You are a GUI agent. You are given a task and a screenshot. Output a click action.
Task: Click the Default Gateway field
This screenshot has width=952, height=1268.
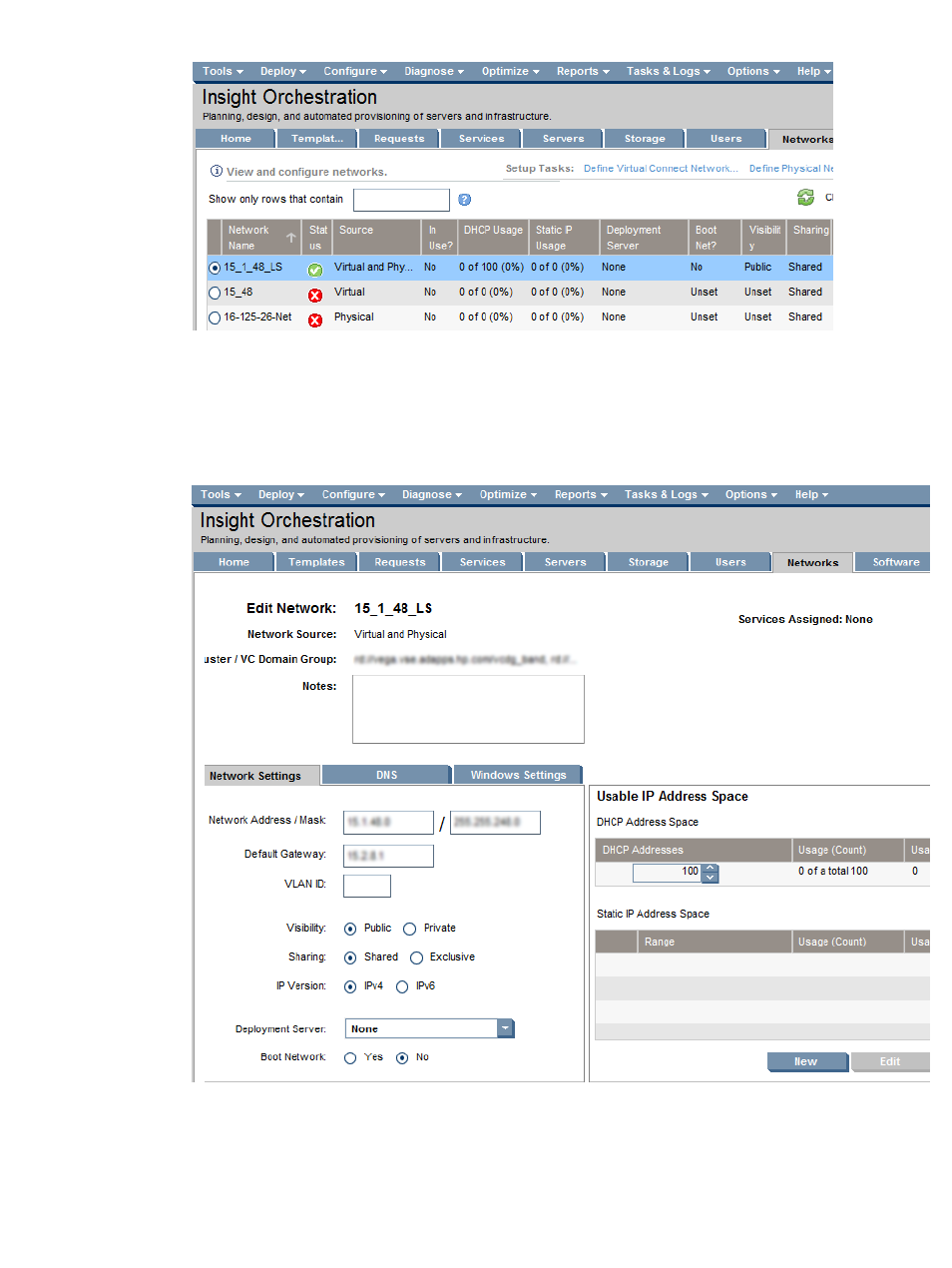389,856
